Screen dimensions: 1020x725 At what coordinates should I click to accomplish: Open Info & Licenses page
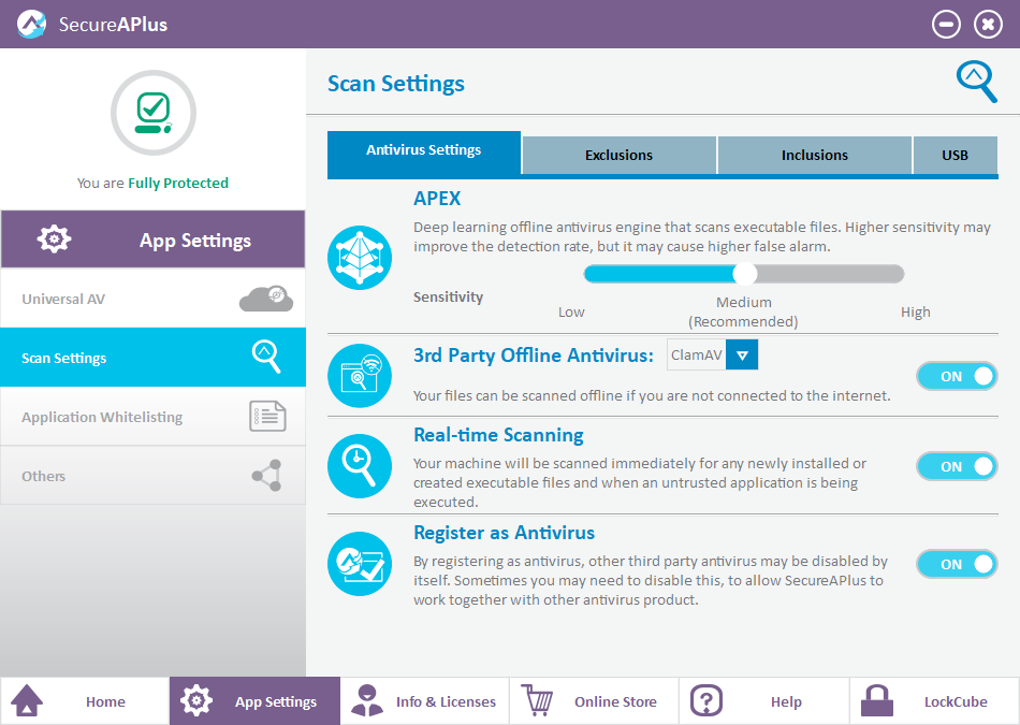[424, 701]
